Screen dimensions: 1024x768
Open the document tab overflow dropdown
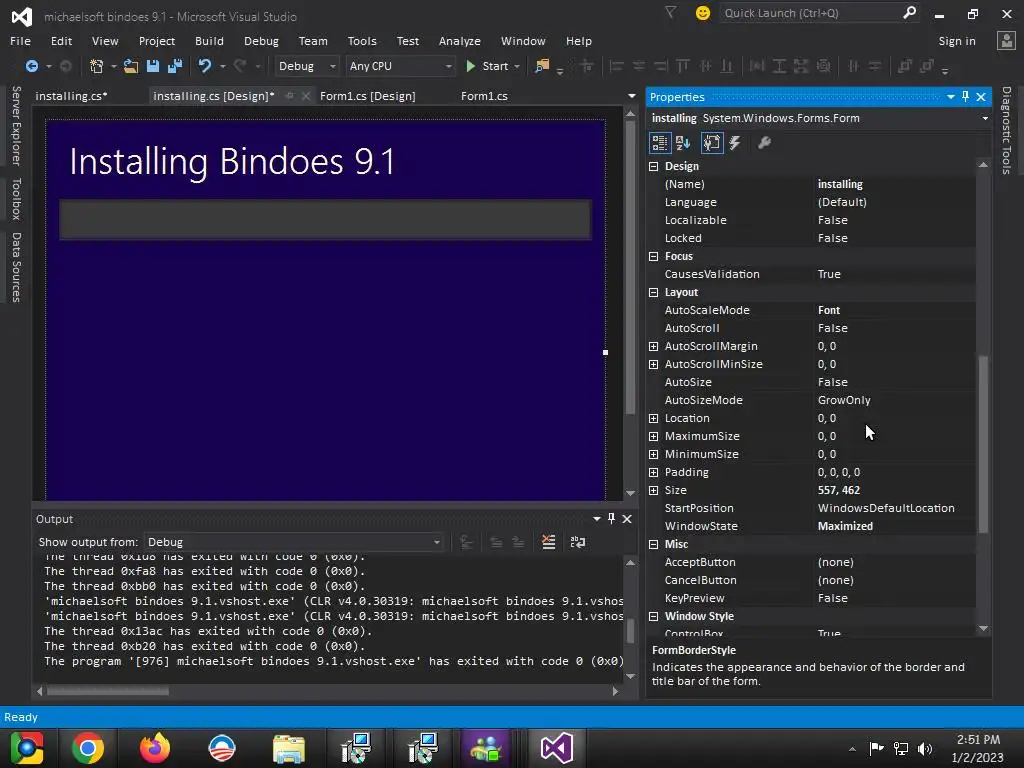coord(632,96)
